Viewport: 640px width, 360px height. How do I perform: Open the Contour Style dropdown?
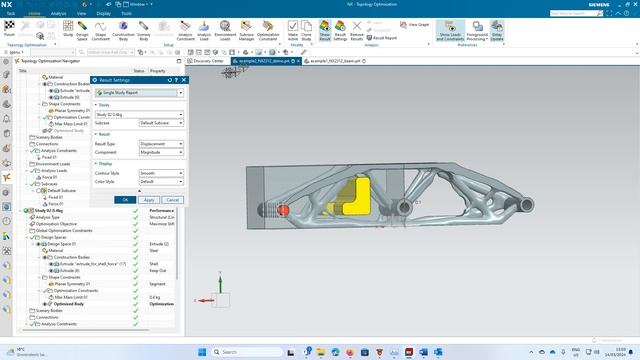pyautogui.click(x=161, y=173)
